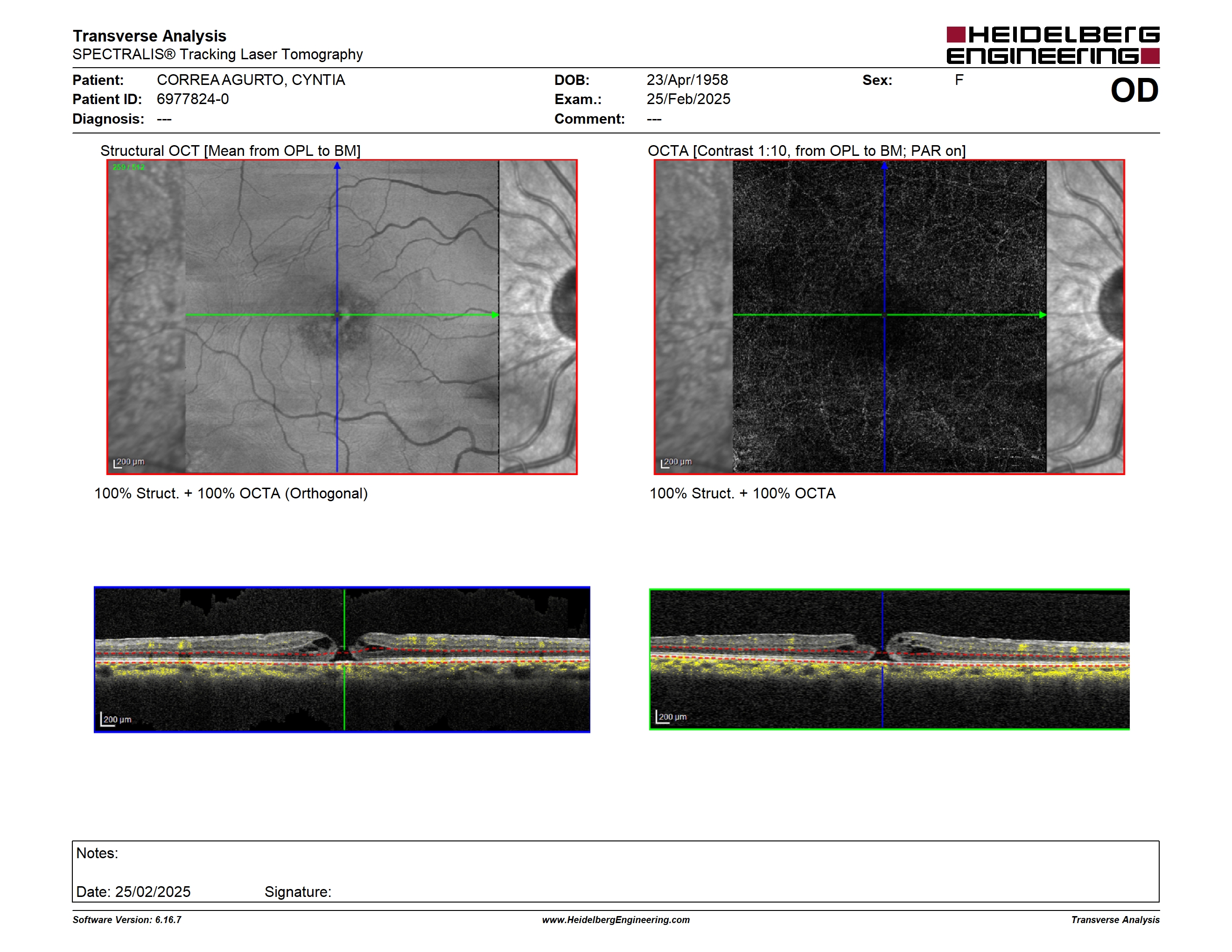Image resolution: width=1232 pixels, height=952 pixels.
Task: Click 'OCTA [Contrast 1:10...' caption
Action: click(x=807, y=151)
